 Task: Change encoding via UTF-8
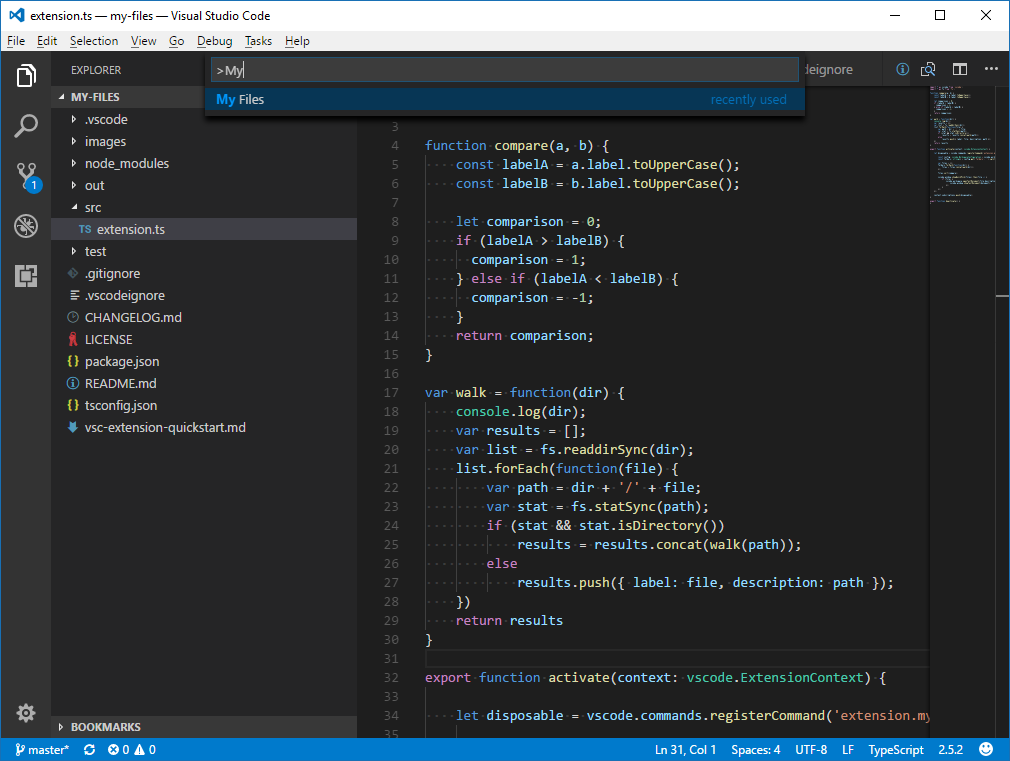811,749
